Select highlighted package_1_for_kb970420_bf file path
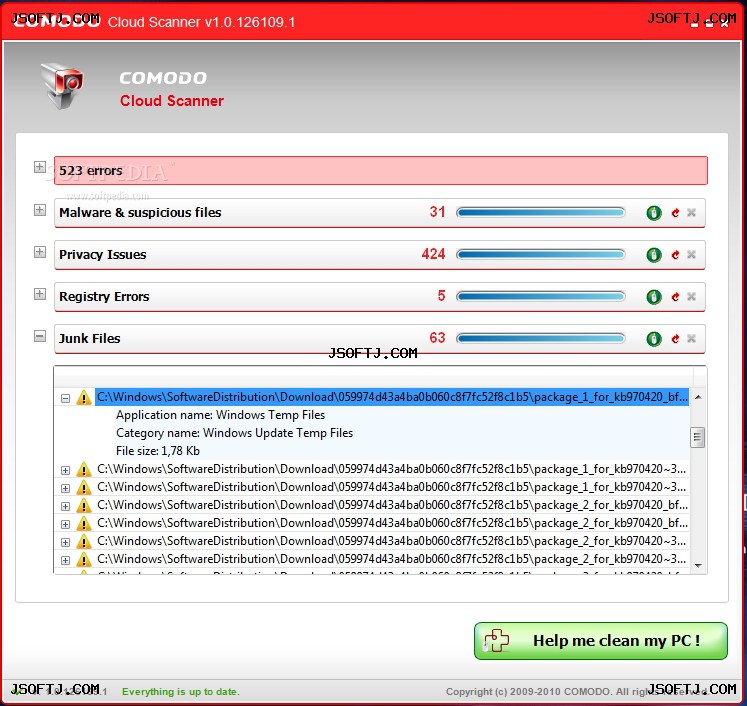This screenshot has width=747, height=706. pyautogui.click(x=392, y=397)
